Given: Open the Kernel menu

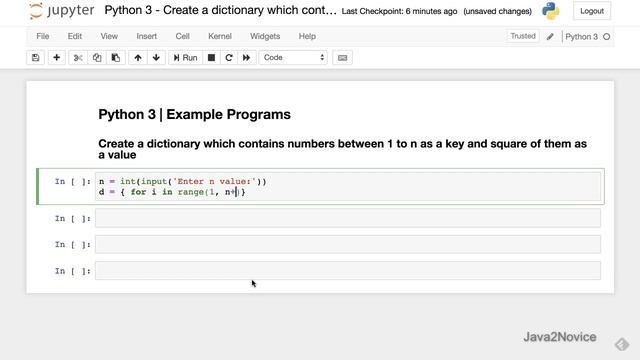Looking at the screenshot, I should pyautogui.click(x=220, y=36).
